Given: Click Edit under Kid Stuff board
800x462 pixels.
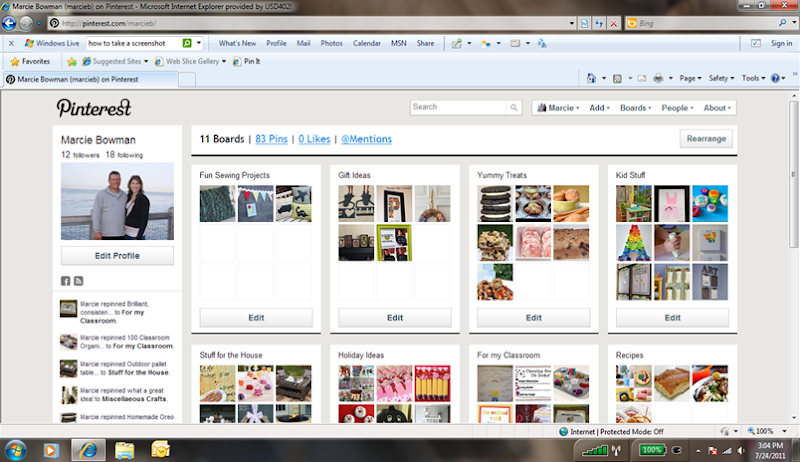Looking at the screenshot, I should pyautogui.click(x=672, y=318).
